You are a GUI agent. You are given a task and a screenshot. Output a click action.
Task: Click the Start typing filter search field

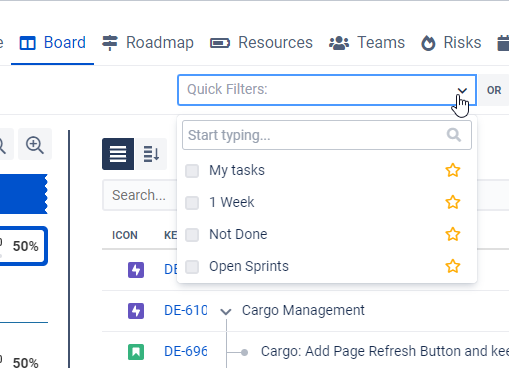tap(327, 135)
